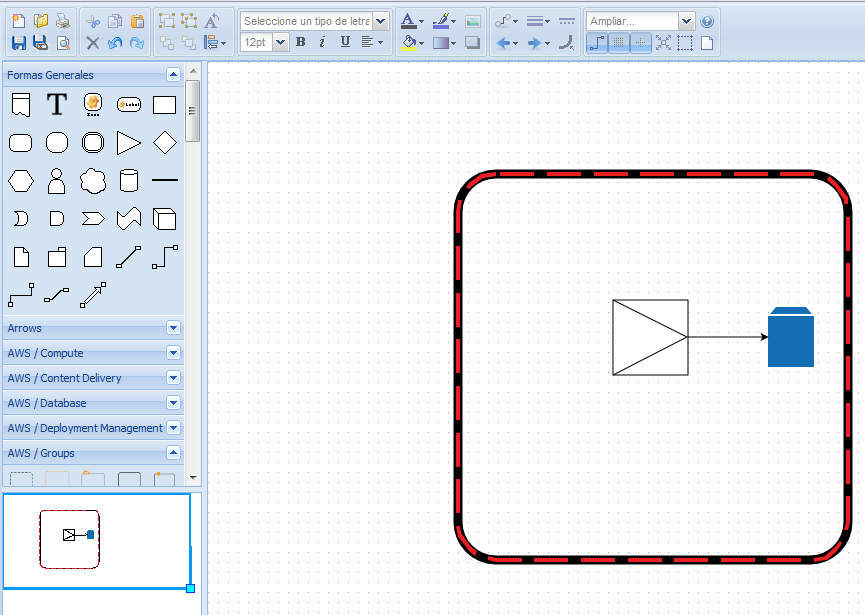Expand the Arrows shape category
The width and height of the screenshot is (865, 615).
[173, 328]
